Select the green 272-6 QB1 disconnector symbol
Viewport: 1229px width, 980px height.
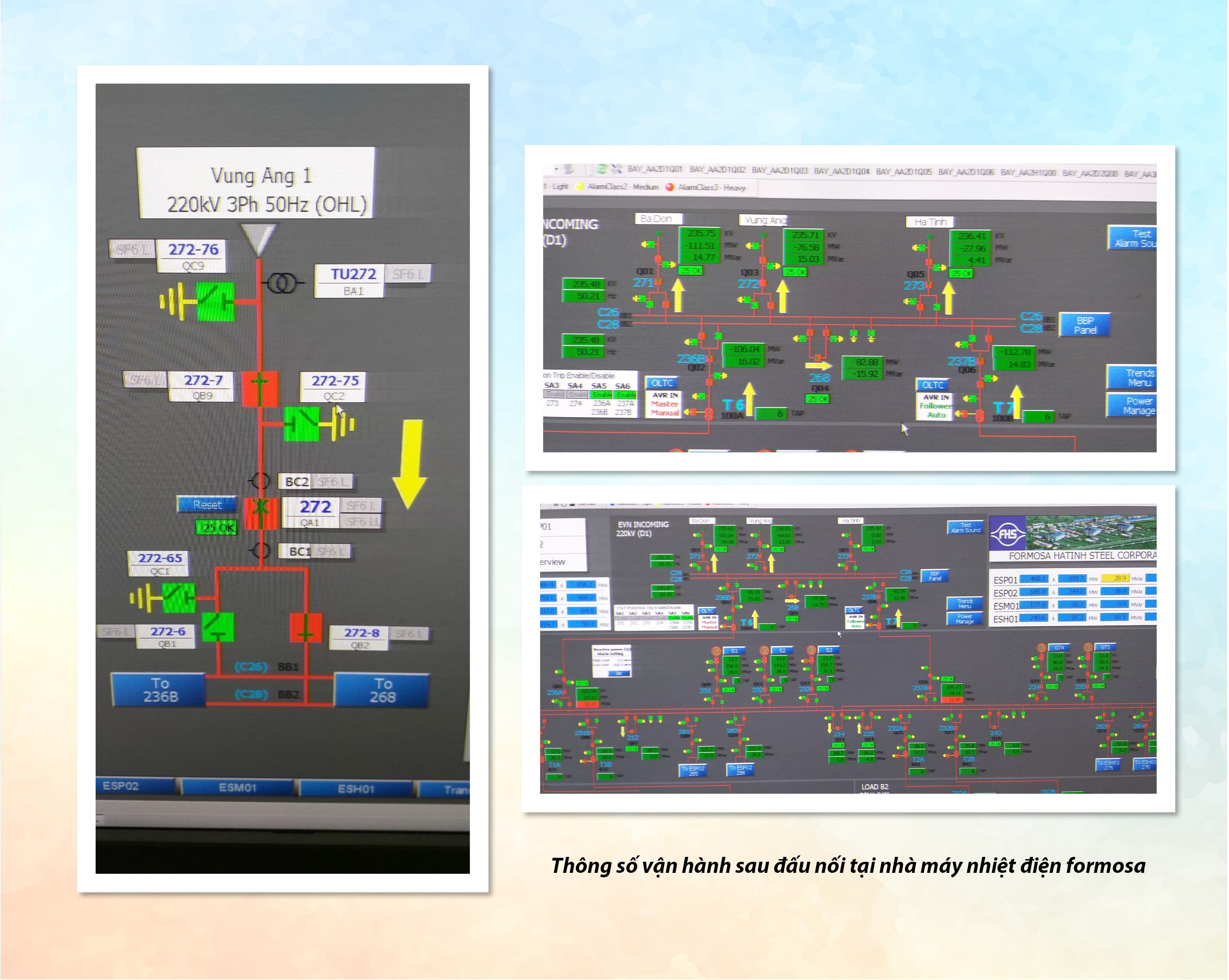point(218,627)
